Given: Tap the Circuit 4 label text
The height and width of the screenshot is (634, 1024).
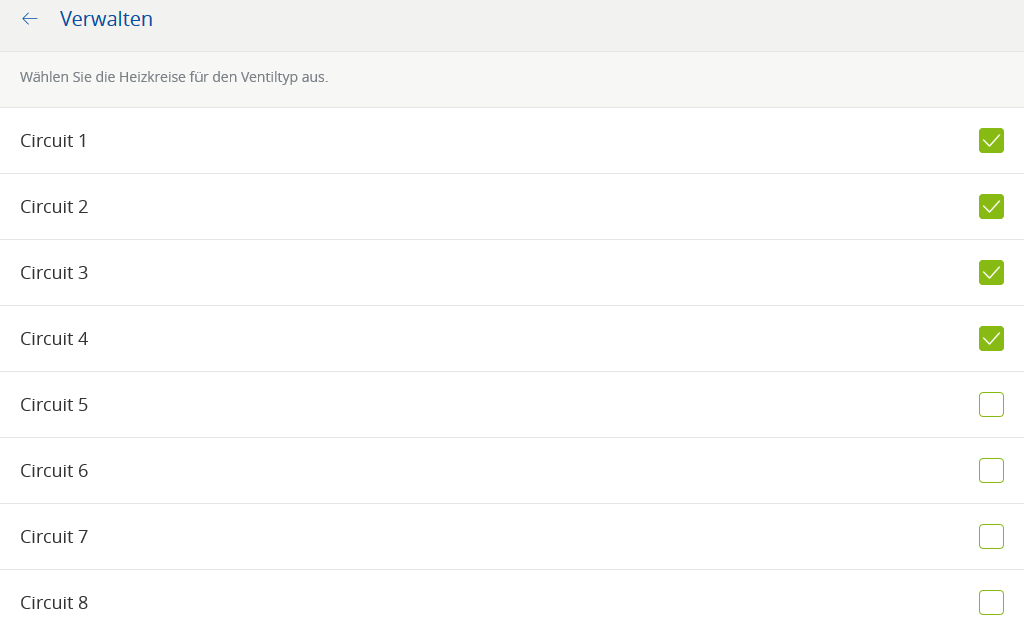Looking at the screenshot, I should pos(54,339).
